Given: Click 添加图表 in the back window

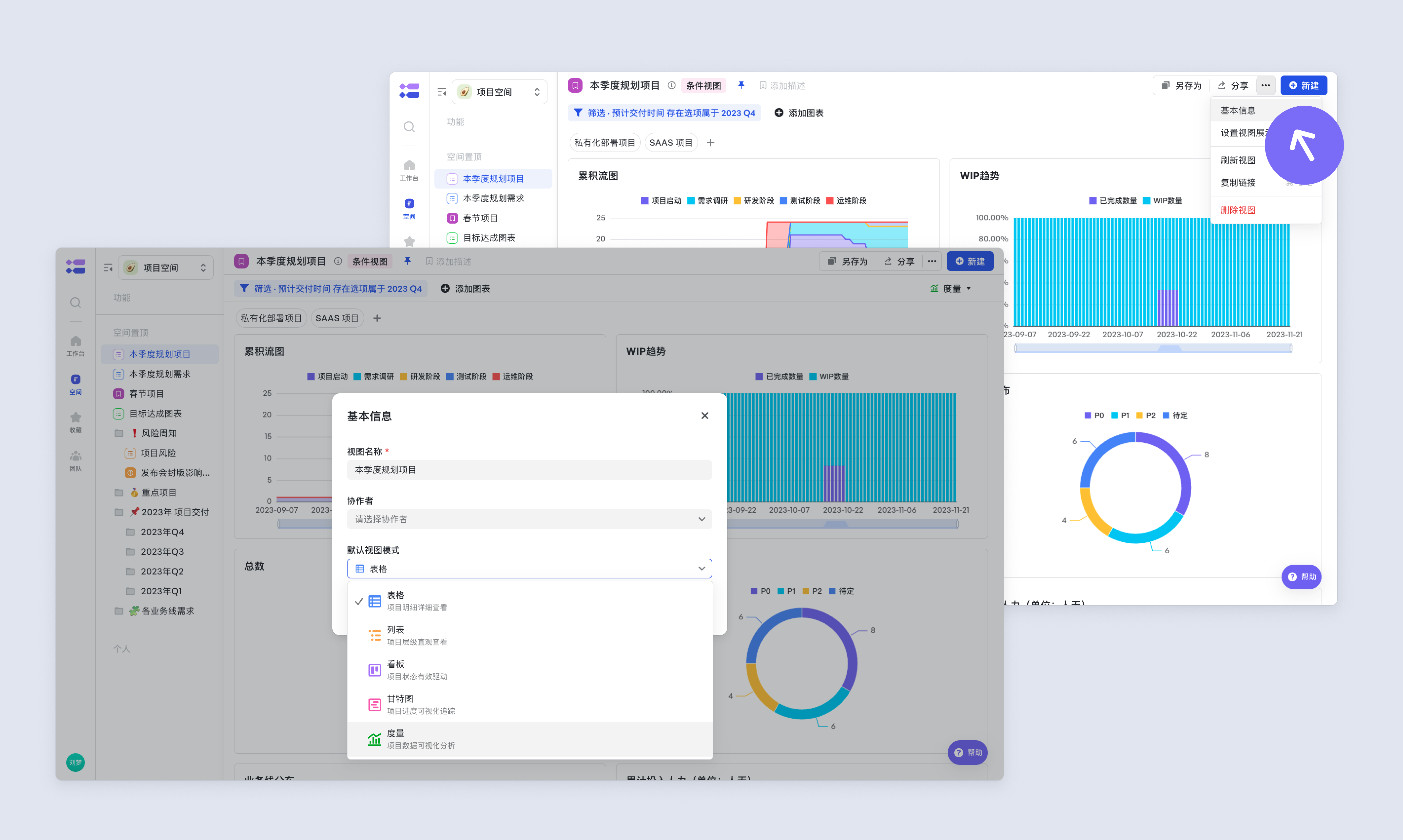Looking at the screenshot, I should pos(799,113).
